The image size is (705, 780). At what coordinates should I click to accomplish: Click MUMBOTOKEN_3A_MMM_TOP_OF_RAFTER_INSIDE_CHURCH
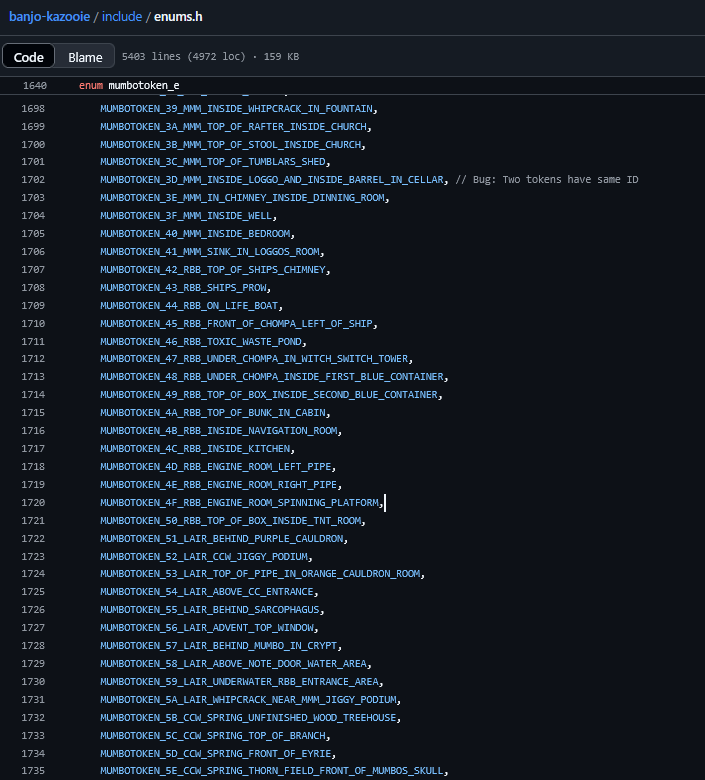click(x=233, y=126)
